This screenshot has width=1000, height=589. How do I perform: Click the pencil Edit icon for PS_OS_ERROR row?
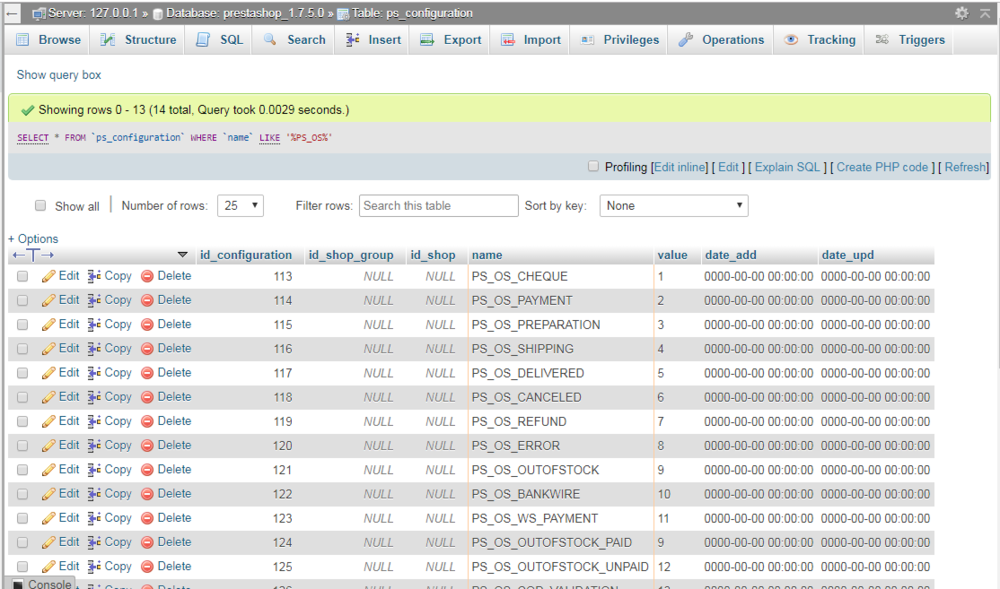[48, 446]
